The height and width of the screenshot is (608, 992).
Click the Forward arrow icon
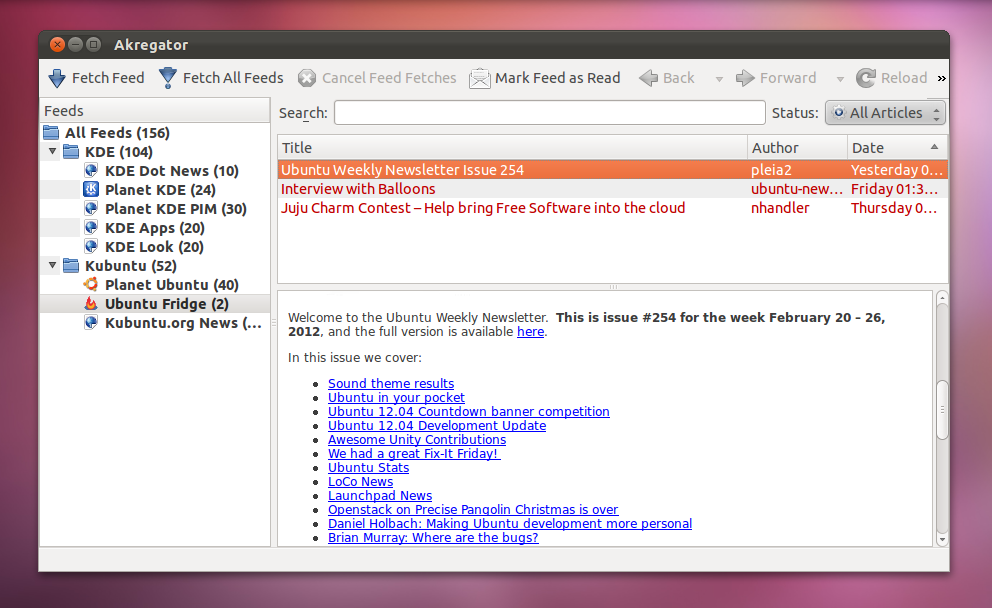[x=745, y=78]
